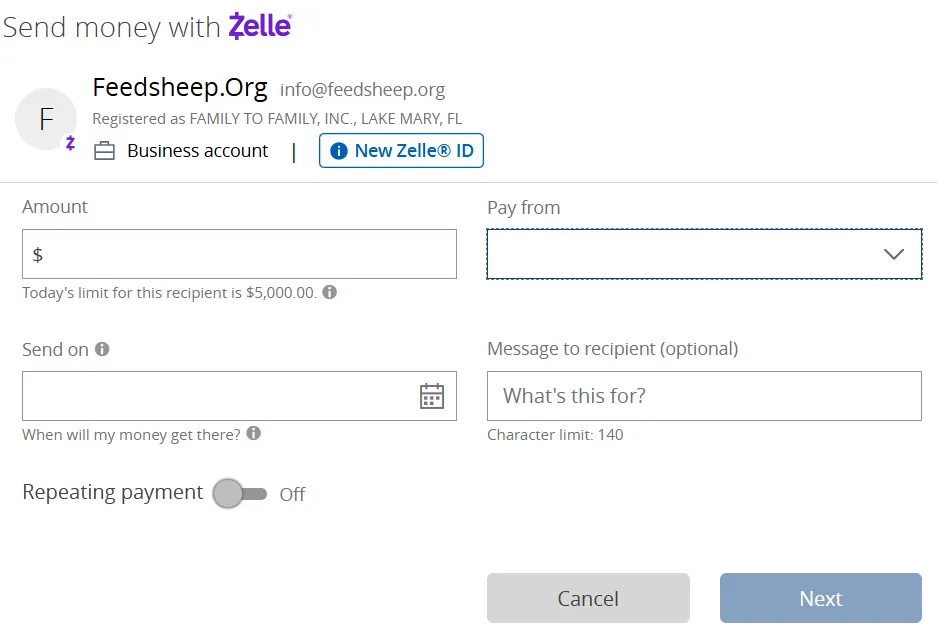Click 'When will my money get there?' text

(131, 434)
